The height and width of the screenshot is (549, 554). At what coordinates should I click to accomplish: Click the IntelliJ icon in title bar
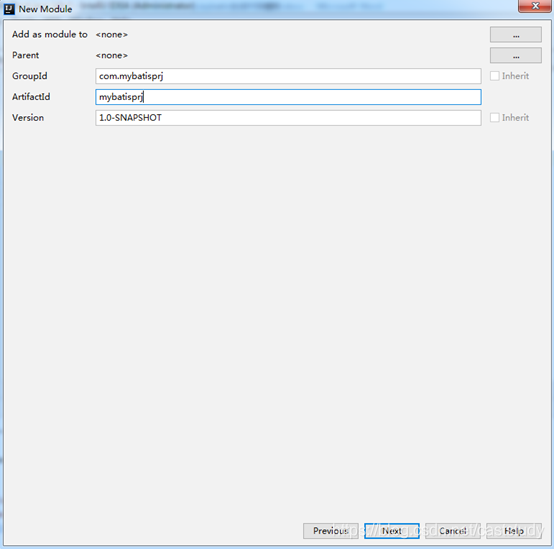tap(9, 9)
